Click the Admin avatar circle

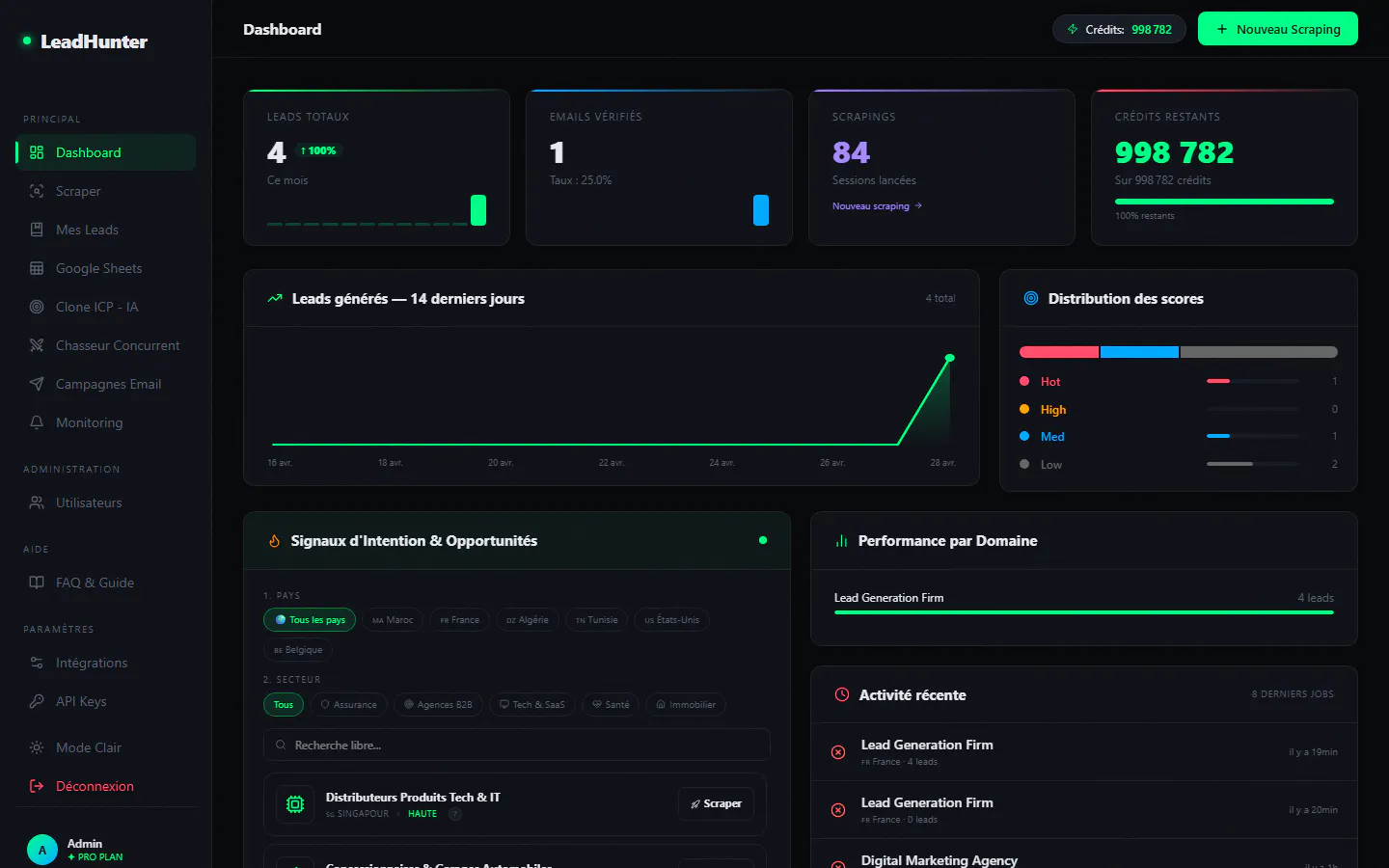coord(42,850)
